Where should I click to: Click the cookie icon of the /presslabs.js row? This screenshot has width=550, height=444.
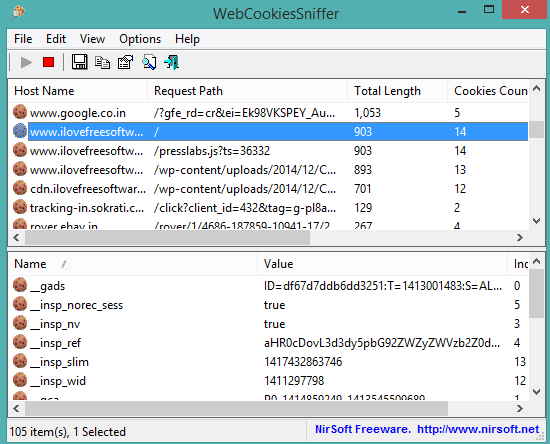pos(20,150)
